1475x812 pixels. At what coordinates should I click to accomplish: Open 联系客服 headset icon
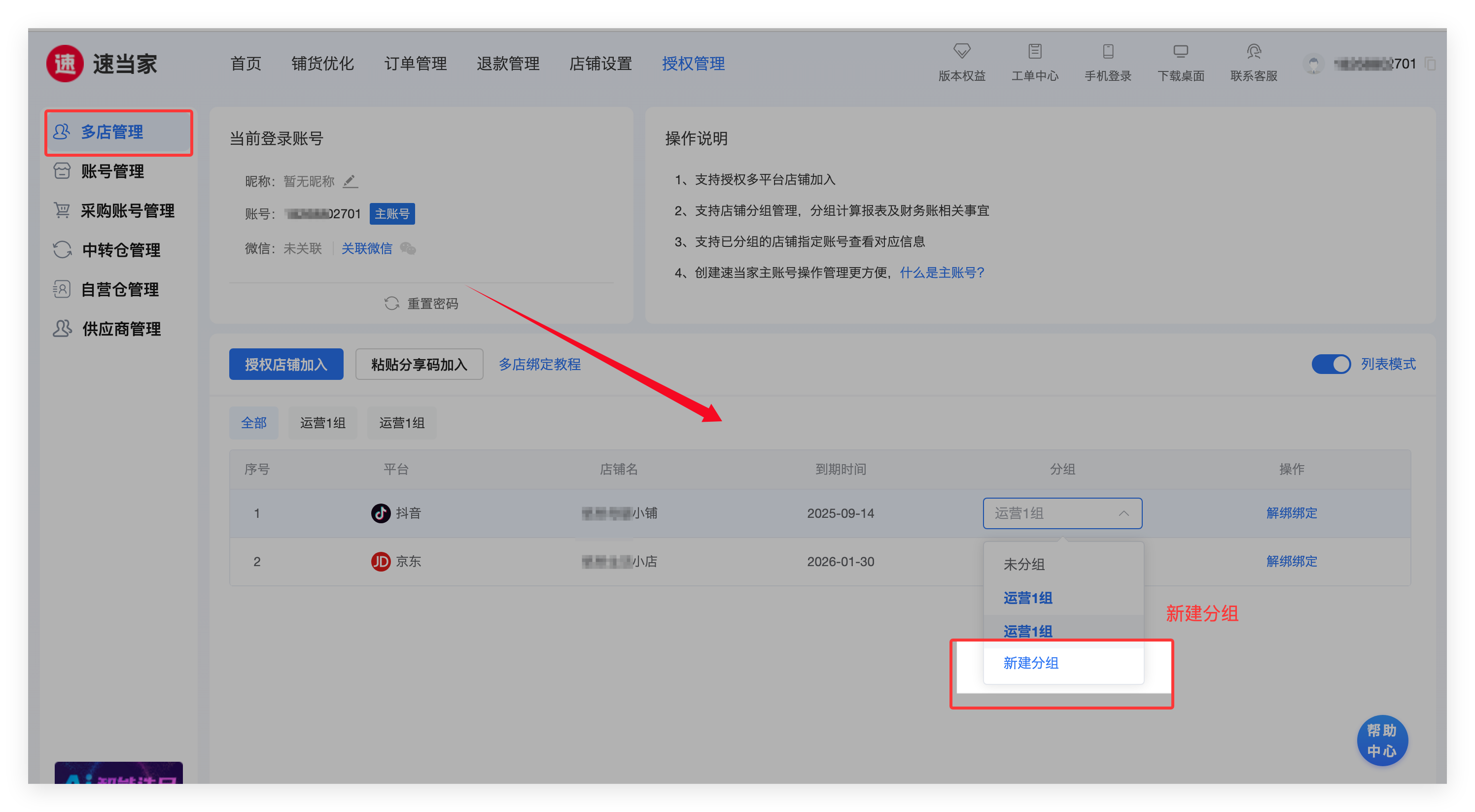click(1254, 51)
